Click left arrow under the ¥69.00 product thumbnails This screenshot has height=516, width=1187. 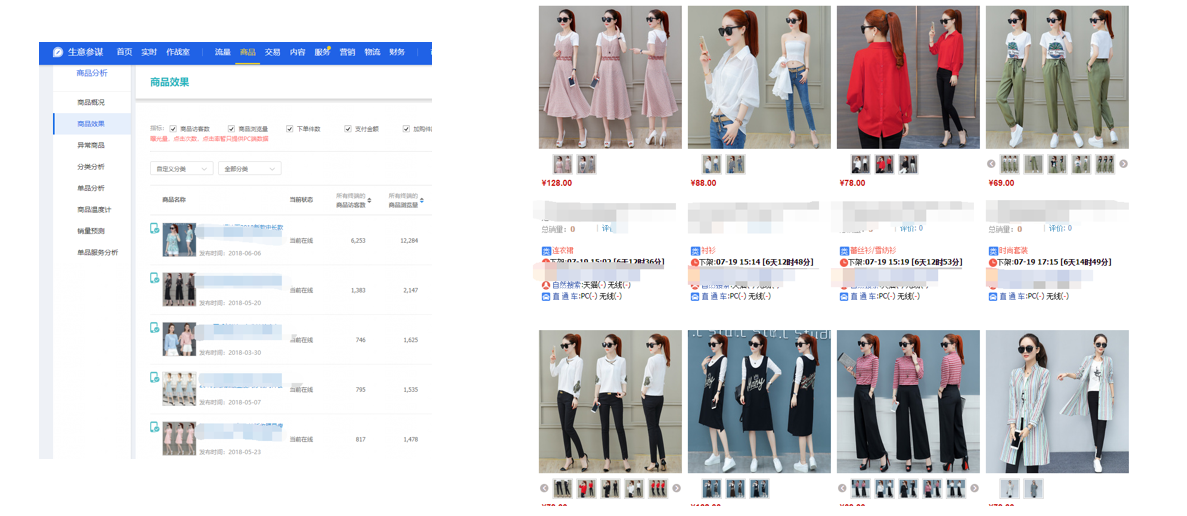tap(992, 164)
